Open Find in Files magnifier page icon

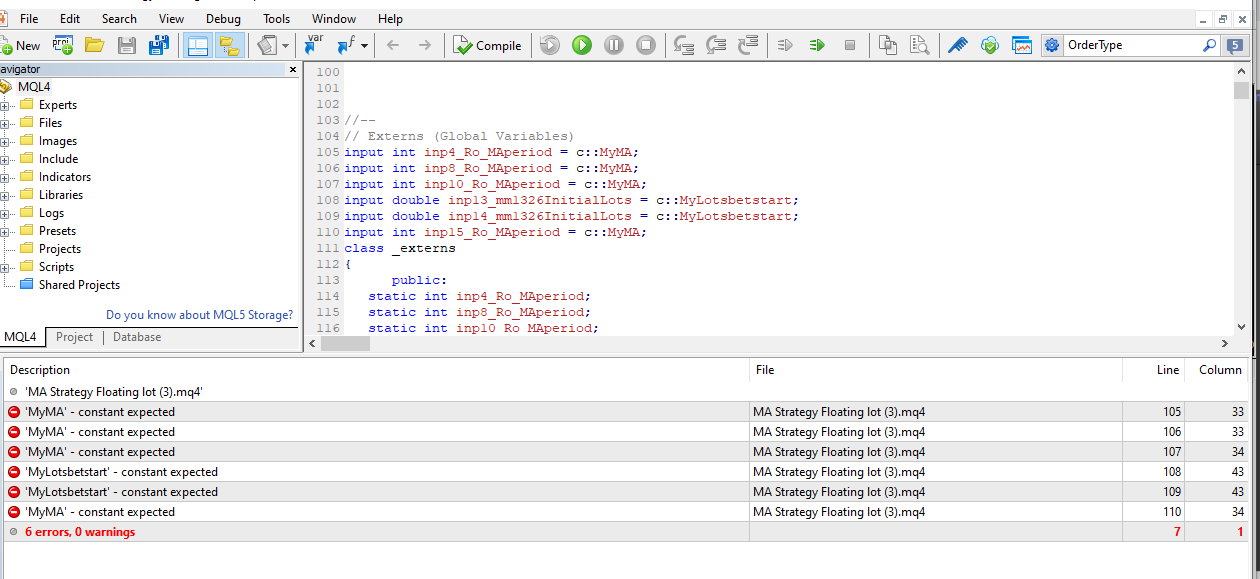coord(920,45)
